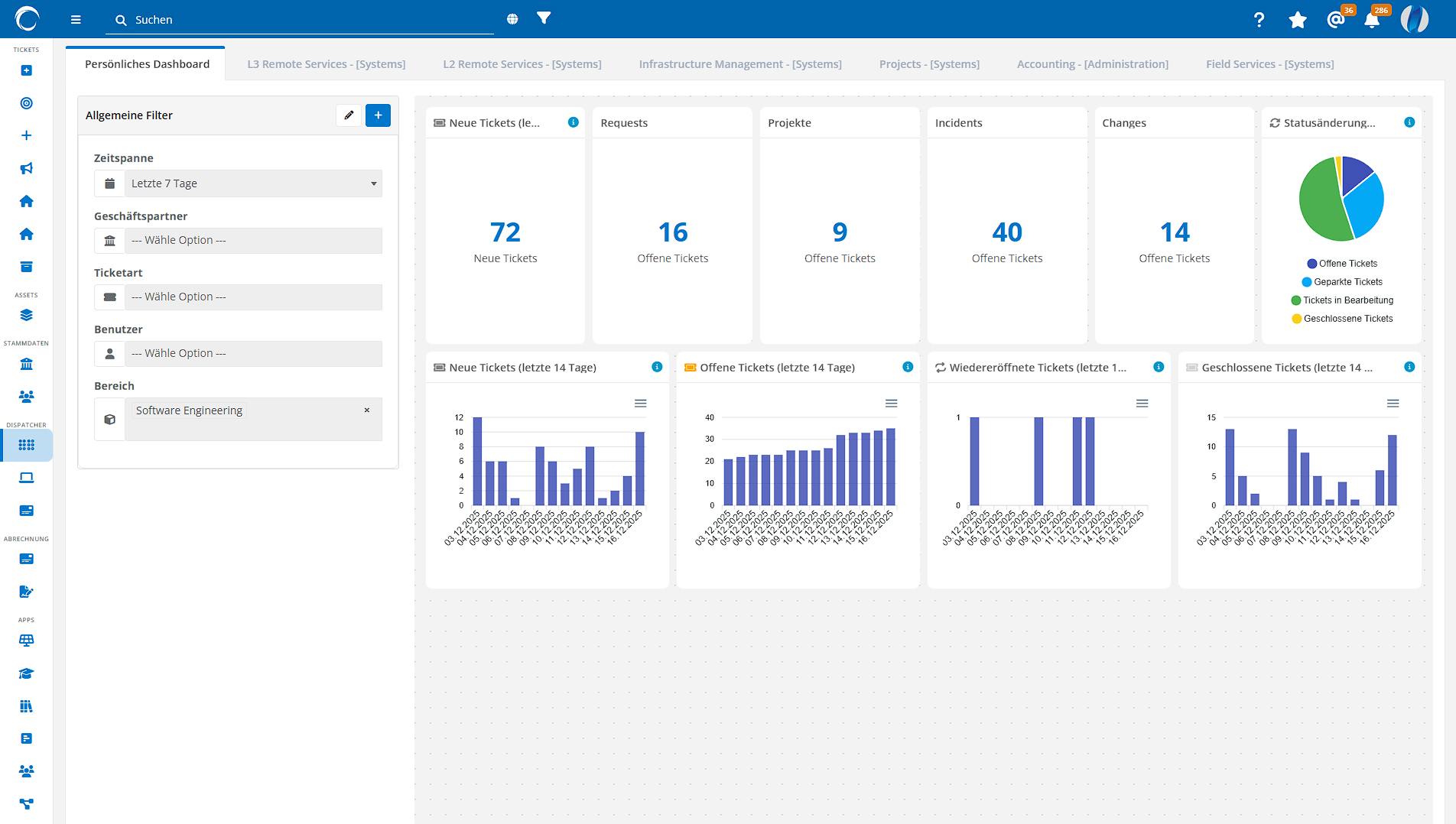Image resolution: width=1456 pixels, height=824 pixels.
Task: Open the mentions @ icon
Action: [x=1335, y=20]
